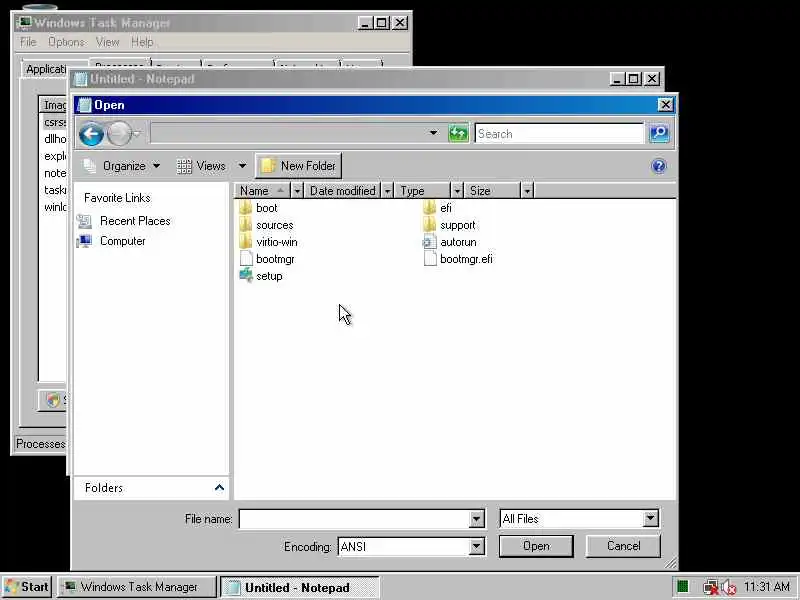
Task: Open Recent Places favorite link
Action: pyautogui.click(x=124, y=221)
